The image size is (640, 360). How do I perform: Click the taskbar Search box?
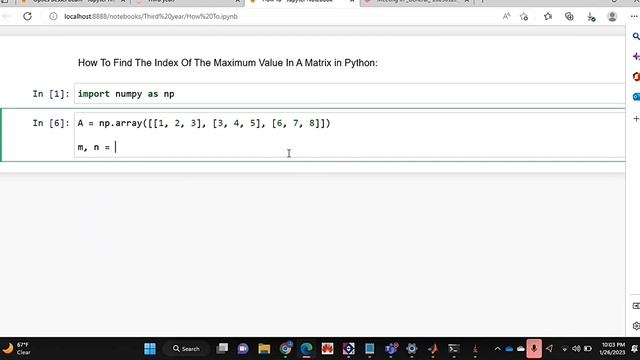tap(187, 349)
